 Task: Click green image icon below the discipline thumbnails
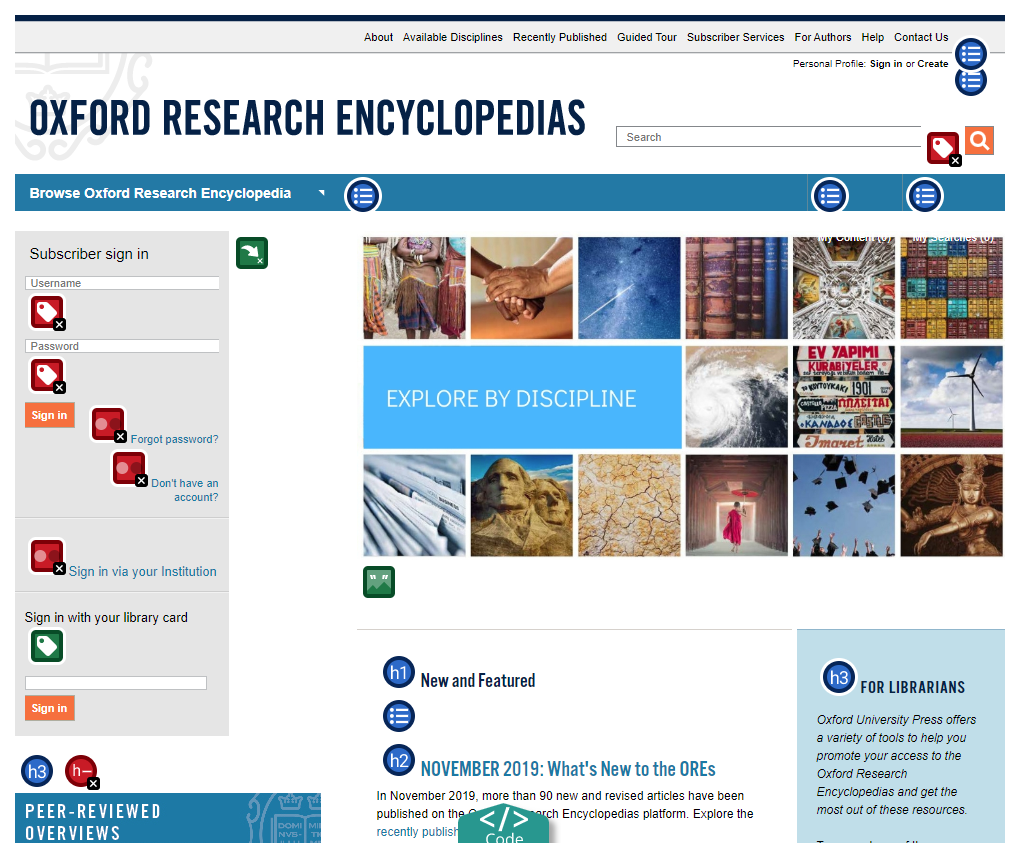point(379,582)
